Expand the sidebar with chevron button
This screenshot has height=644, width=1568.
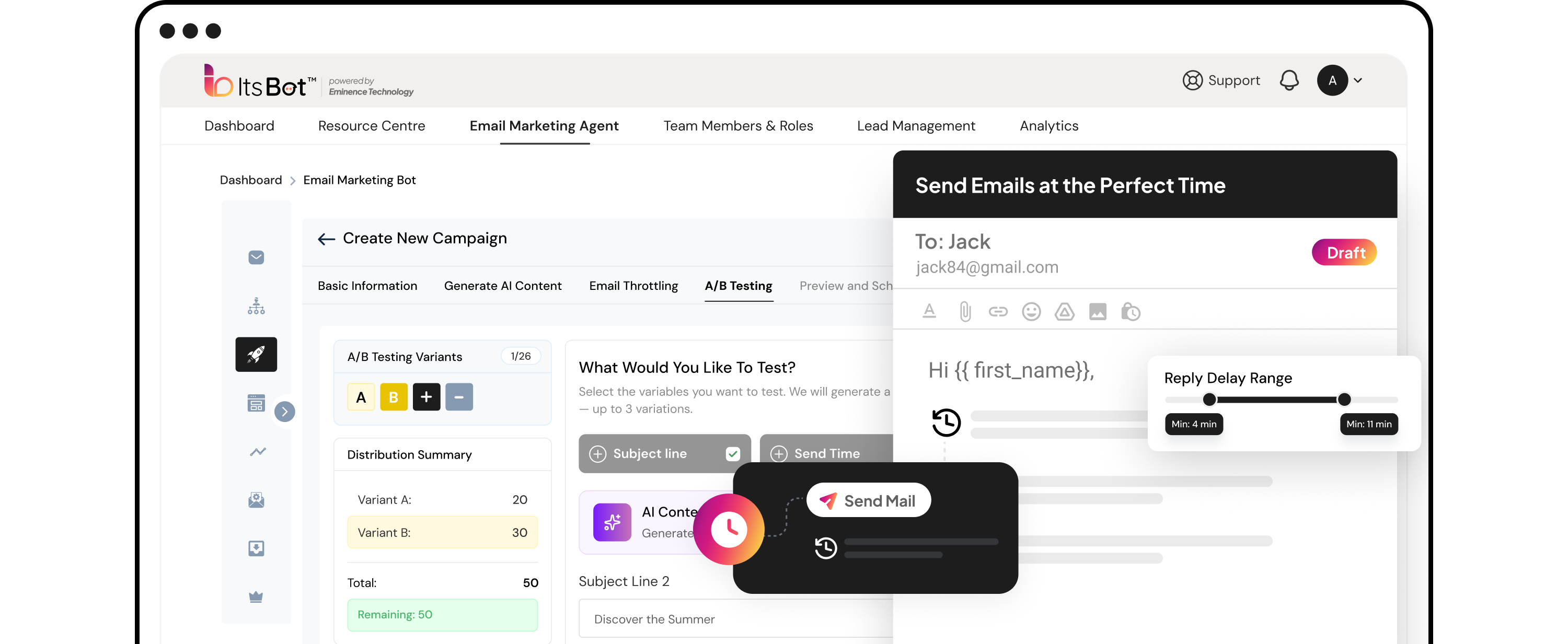pyautogui.click(x=284, y=412)
